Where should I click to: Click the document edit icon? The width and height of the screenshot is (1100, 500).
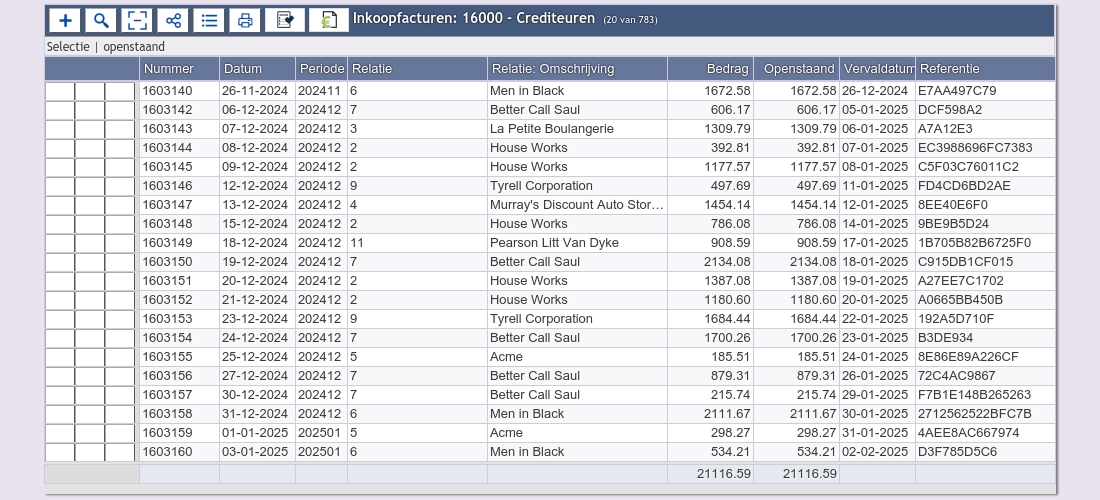285,20
